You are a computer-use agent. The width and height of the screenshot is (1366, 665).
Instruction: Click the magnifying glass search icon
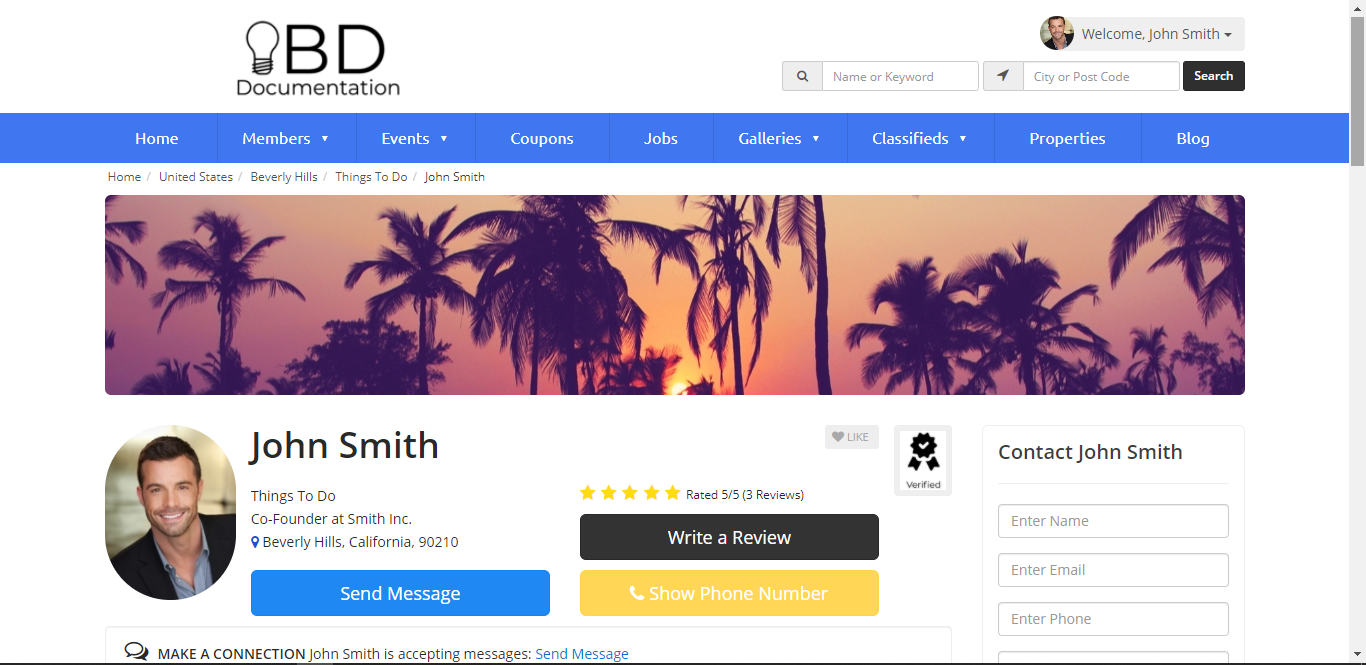pos(802,76)
